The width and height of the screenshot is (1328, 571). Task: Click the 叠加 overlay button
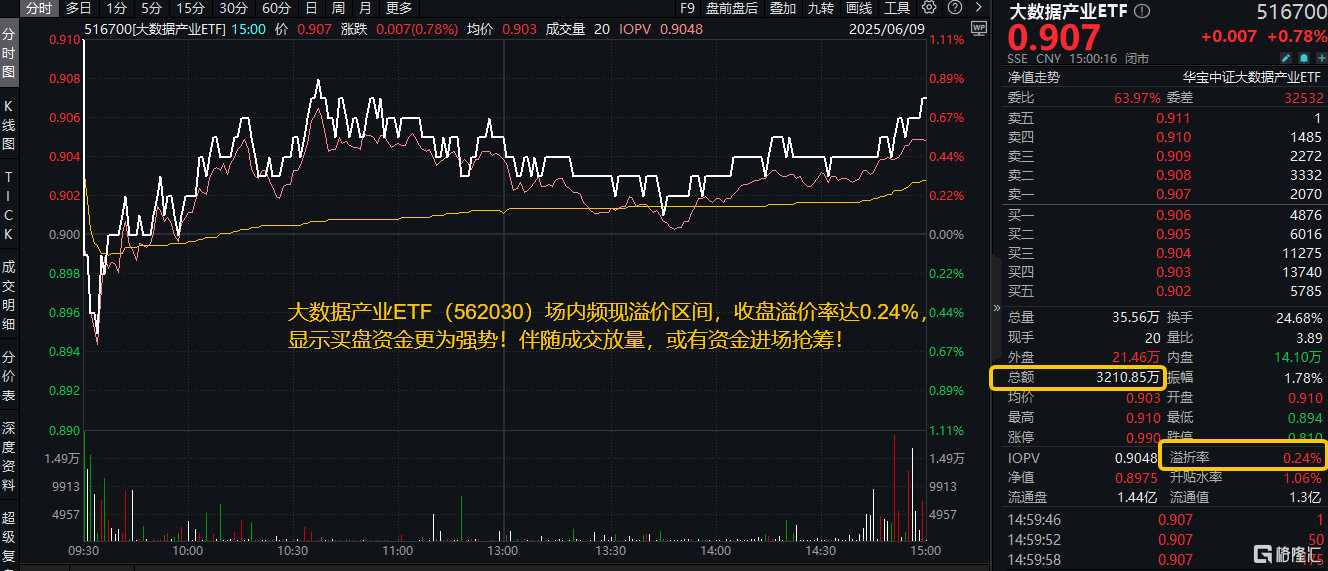(x=783, y=8)
